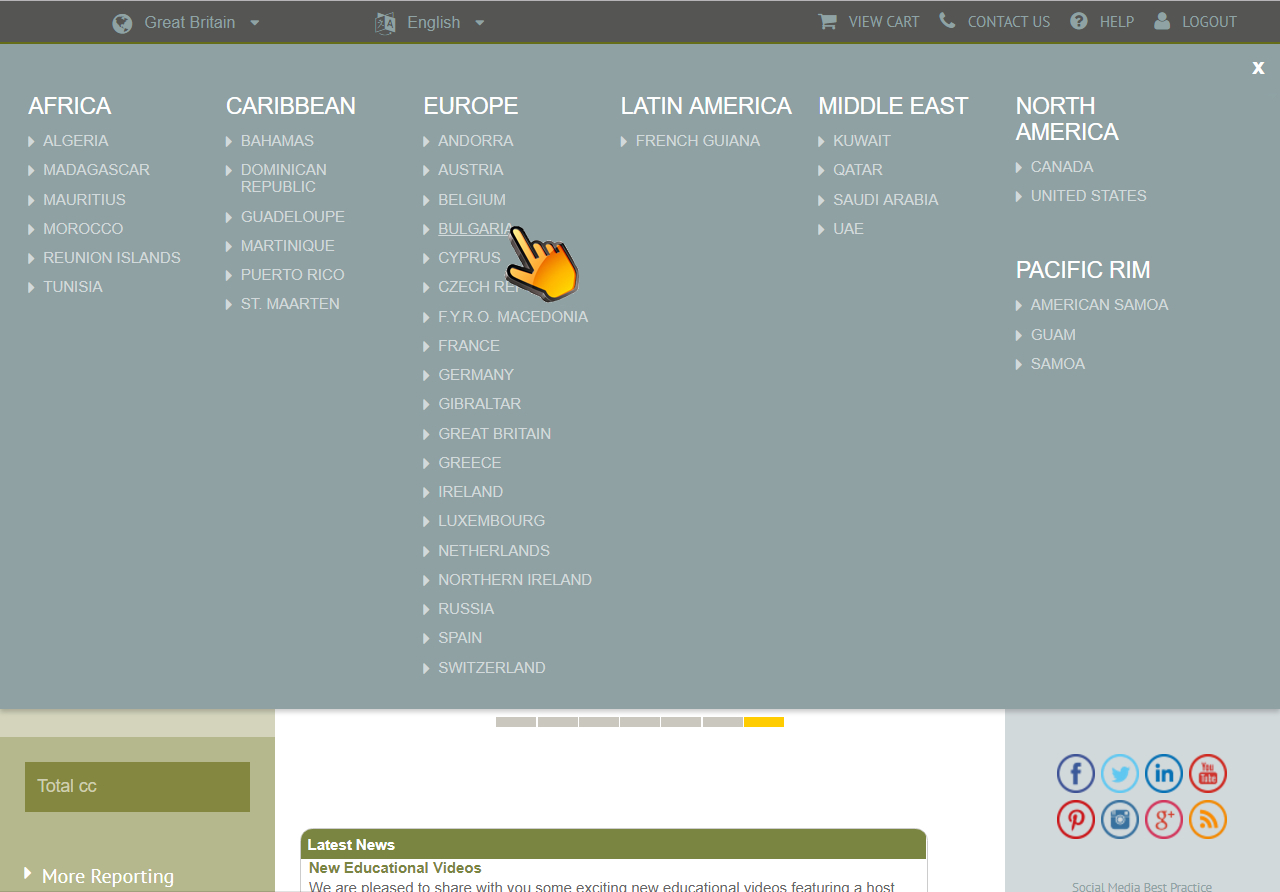Click the Facebook social icon

tap(1076, 774)
